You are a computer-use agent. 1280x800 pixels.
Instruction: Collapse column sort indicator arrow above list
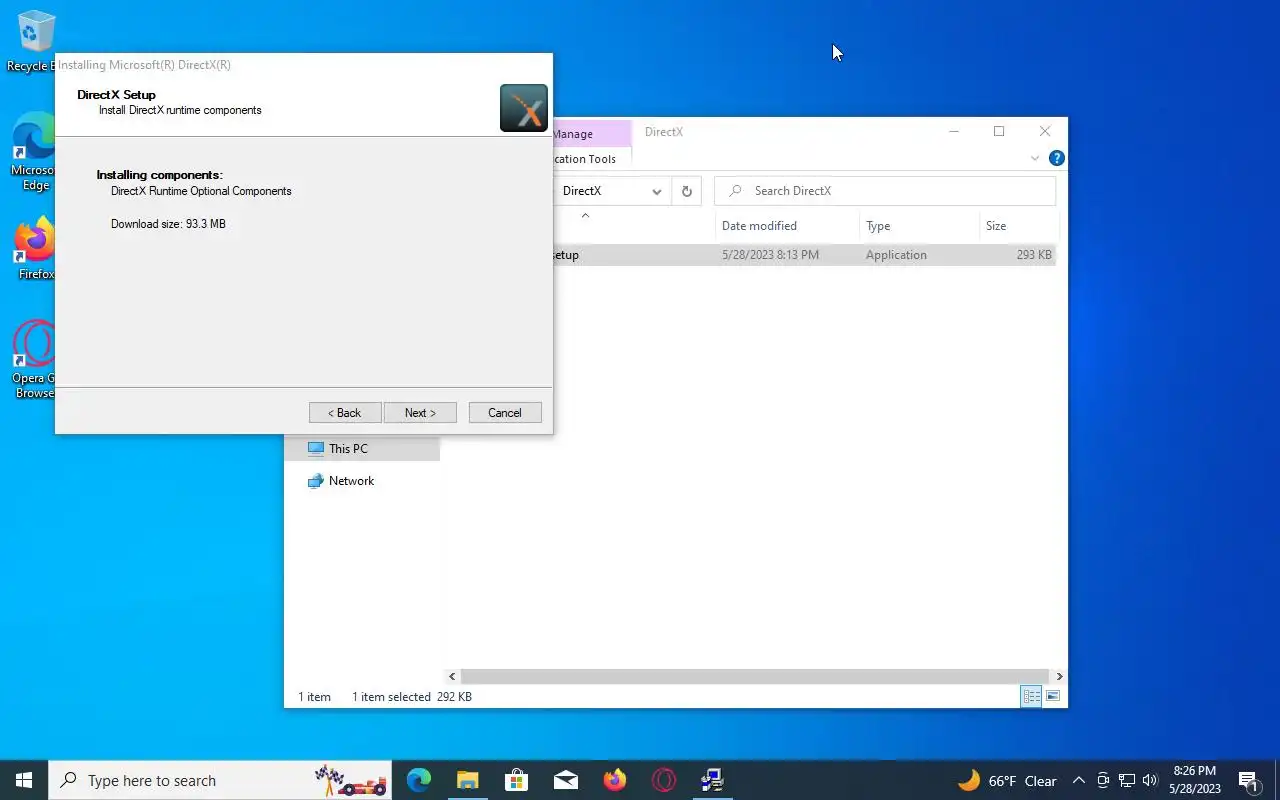point(585,215)
